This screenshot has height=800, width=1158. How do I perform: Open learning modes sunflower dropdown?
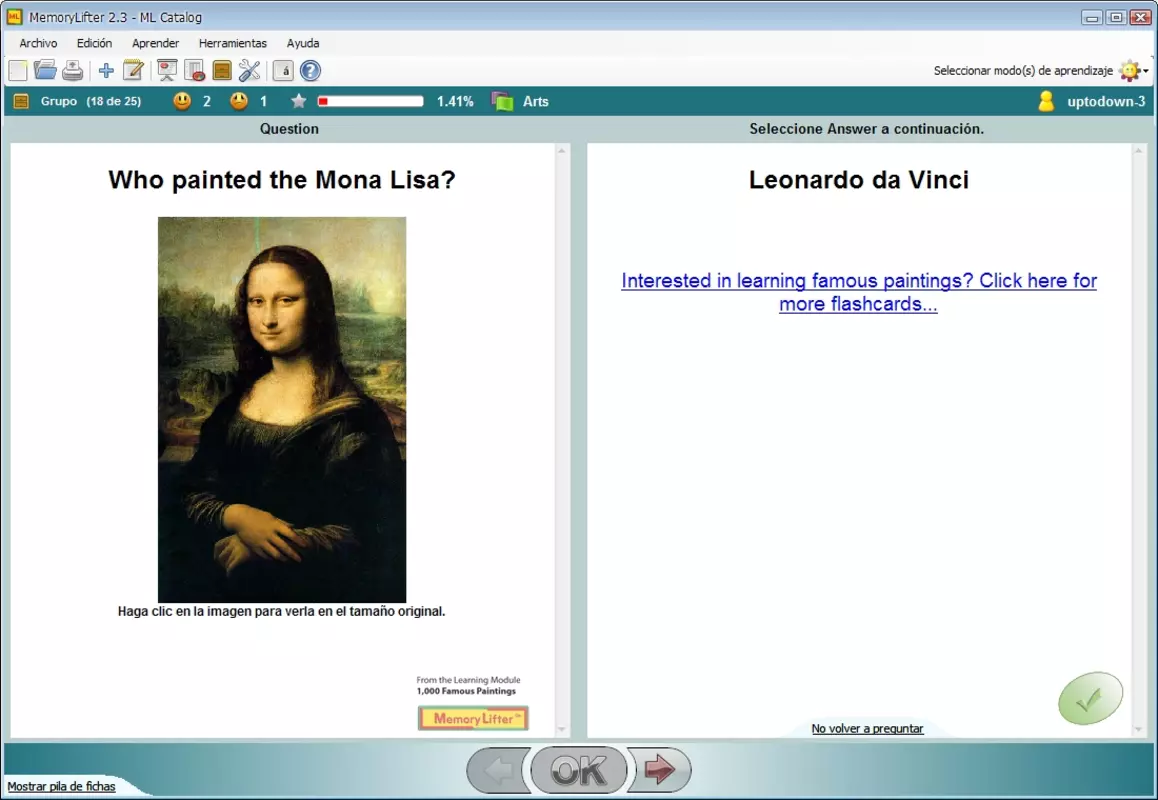[x=1134, y=71]
